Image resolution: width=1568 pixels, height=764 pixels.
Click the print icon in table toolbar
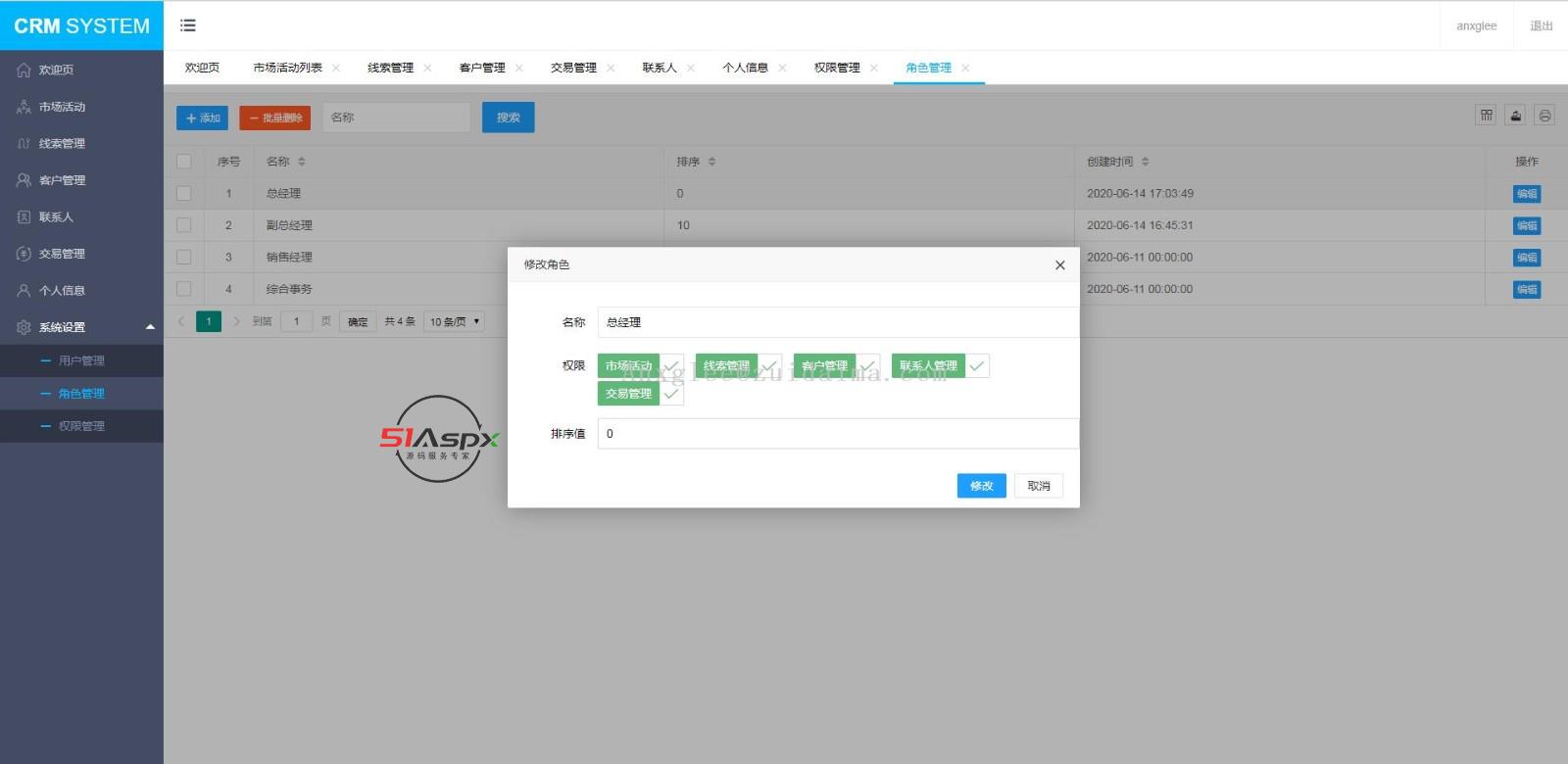[x=1544, y=116]
